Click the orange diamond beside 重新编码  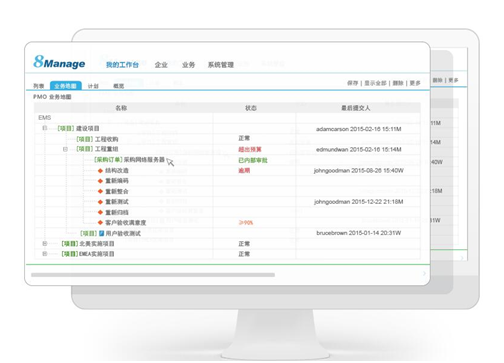coord(100,181)
